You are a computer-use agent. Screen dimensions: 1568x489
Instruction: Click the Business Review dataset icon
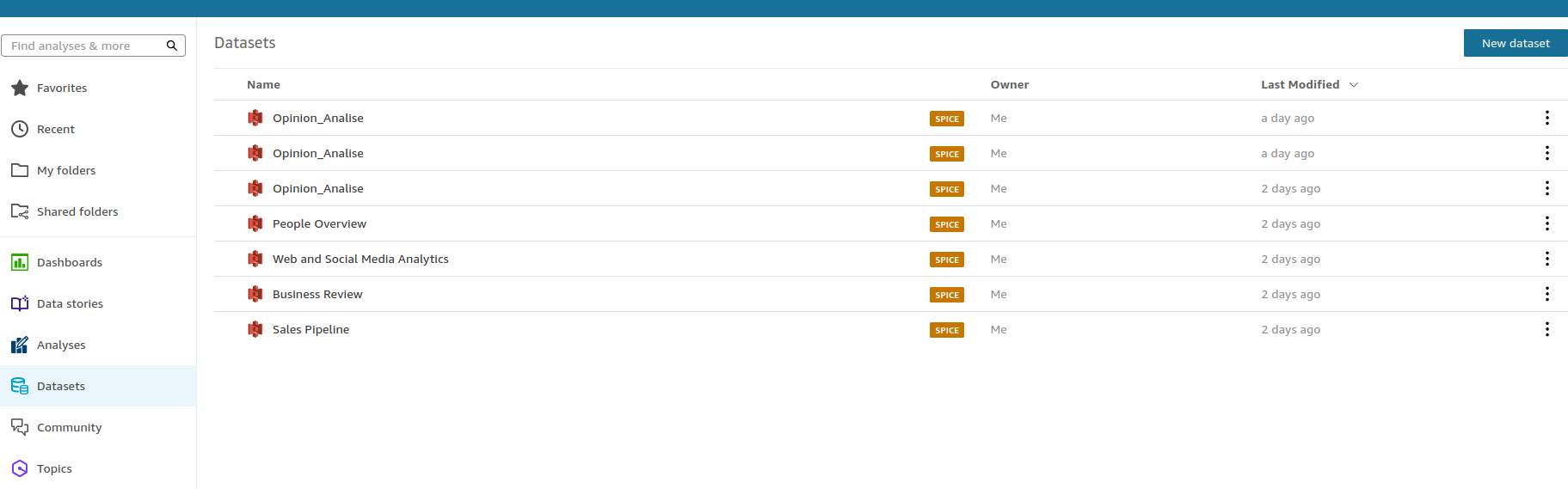[255, 294]
